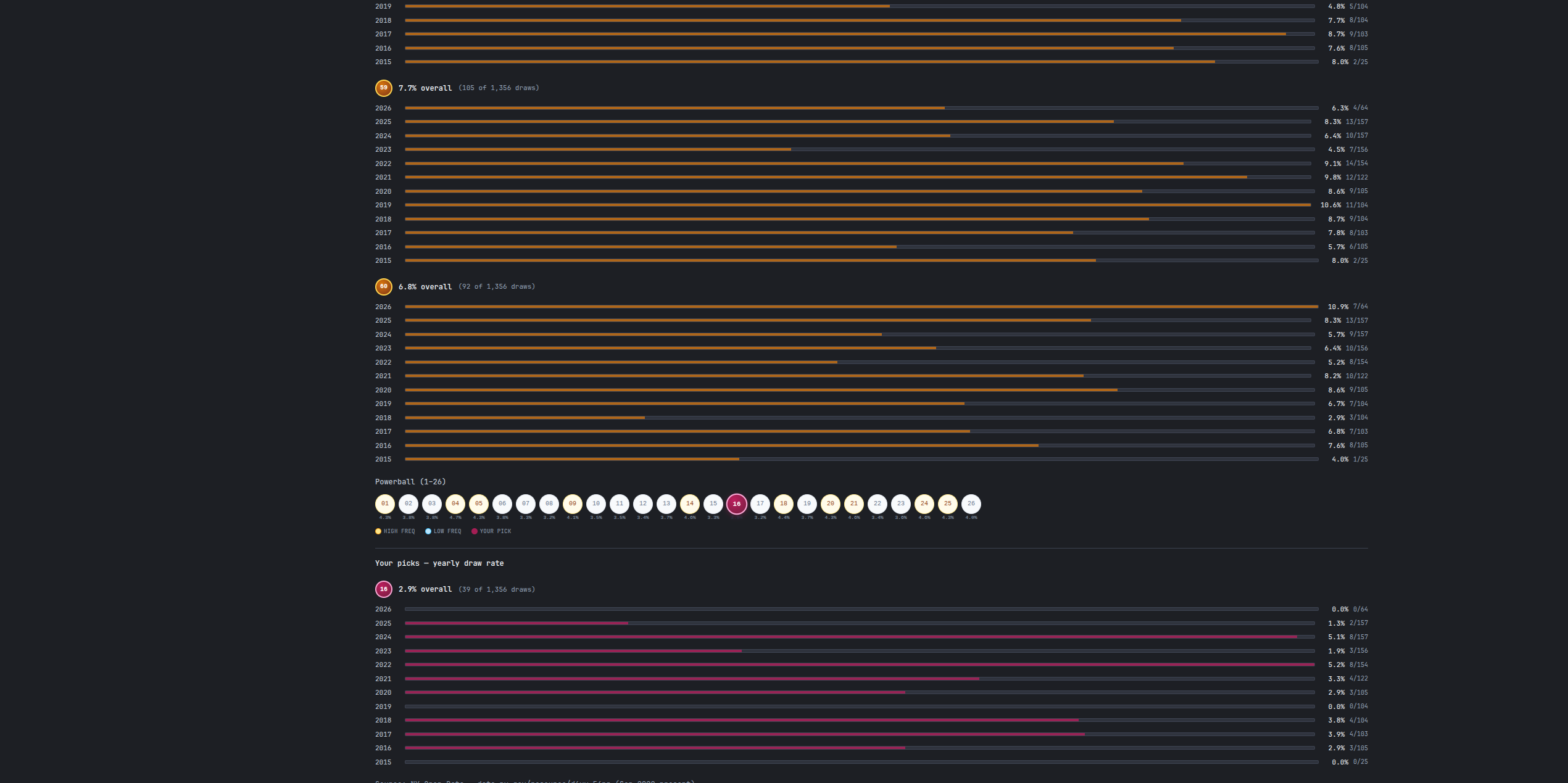
Task: Click '(92 of 1,356 draws)' text
Action: pyautogui.click(x=497, y=287)
